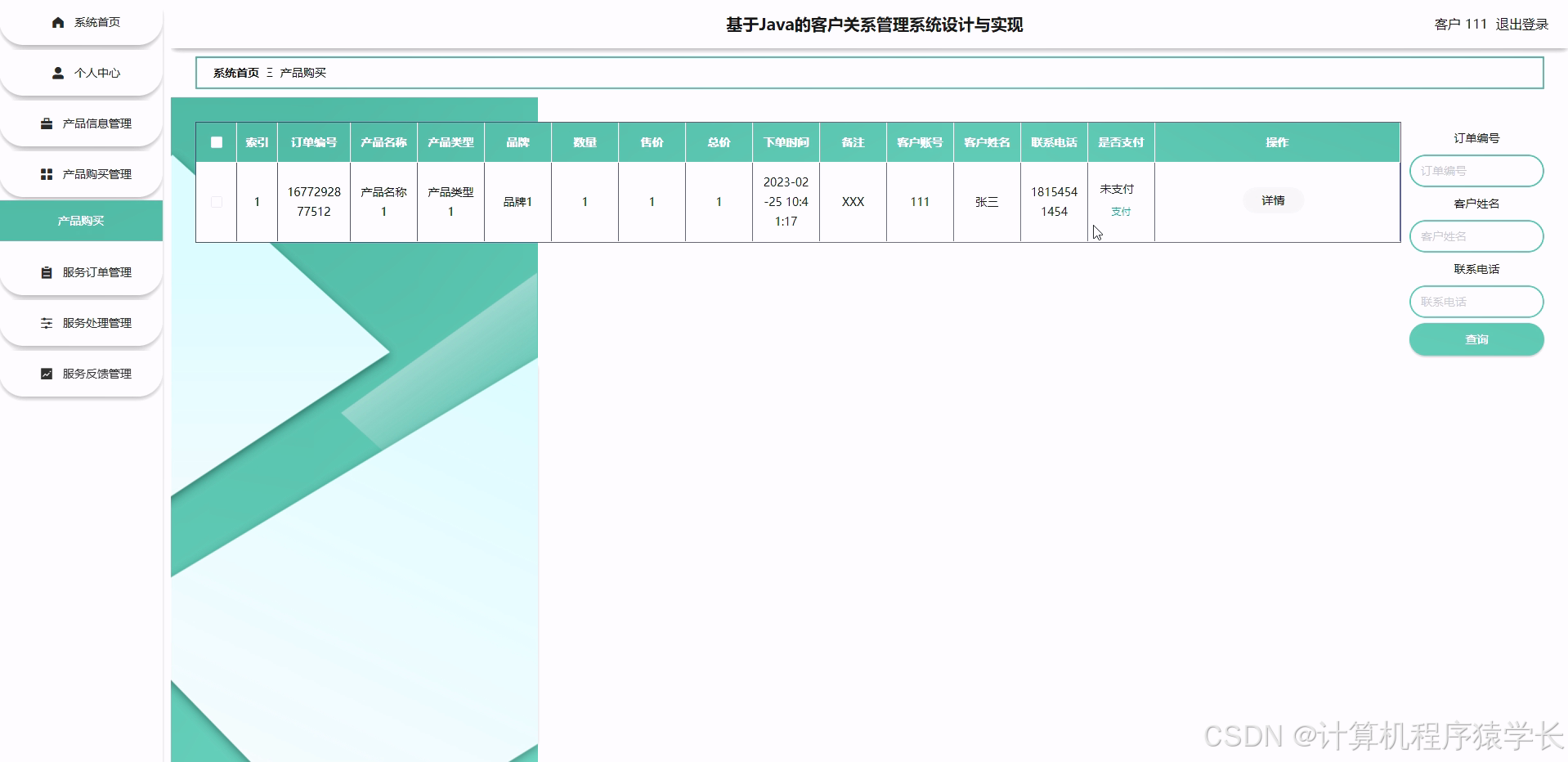Click 系统首页 in the breadcrumb
Screen dimensions: 1568x762
click(235, 73)
